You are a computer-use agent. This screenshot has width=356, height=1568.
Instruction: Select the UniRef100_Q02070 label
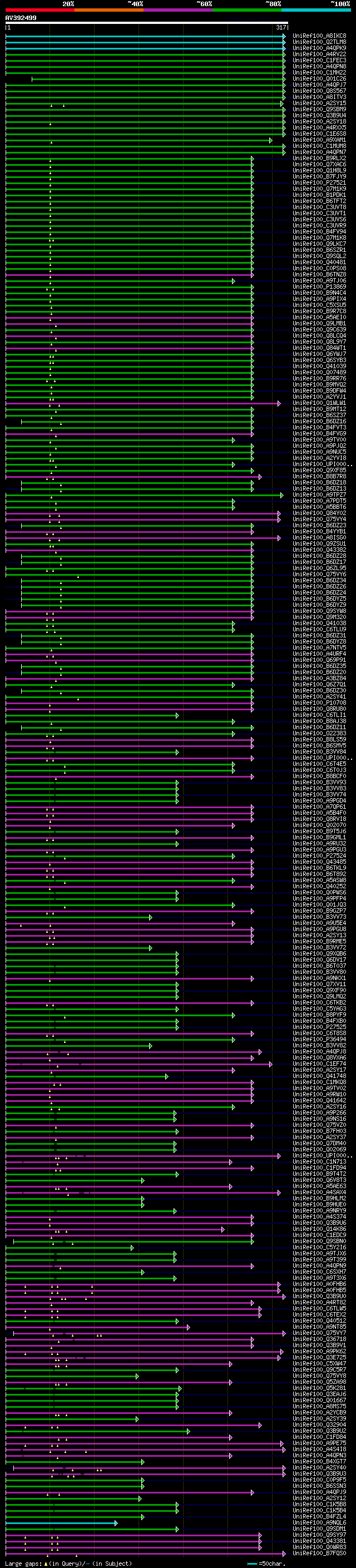tap(319, 825)
